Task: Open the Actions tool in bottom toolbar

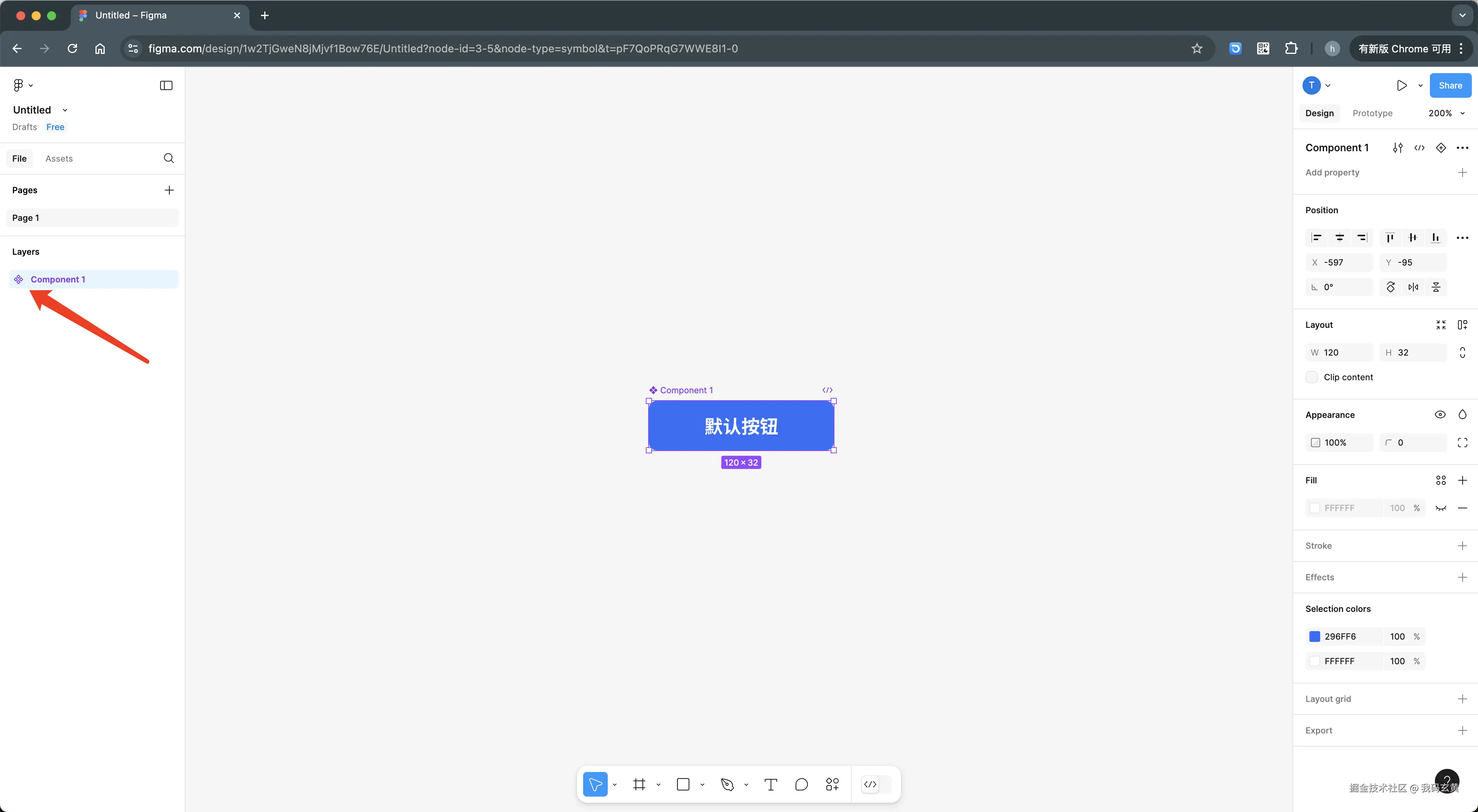Action: coord(832,784)
